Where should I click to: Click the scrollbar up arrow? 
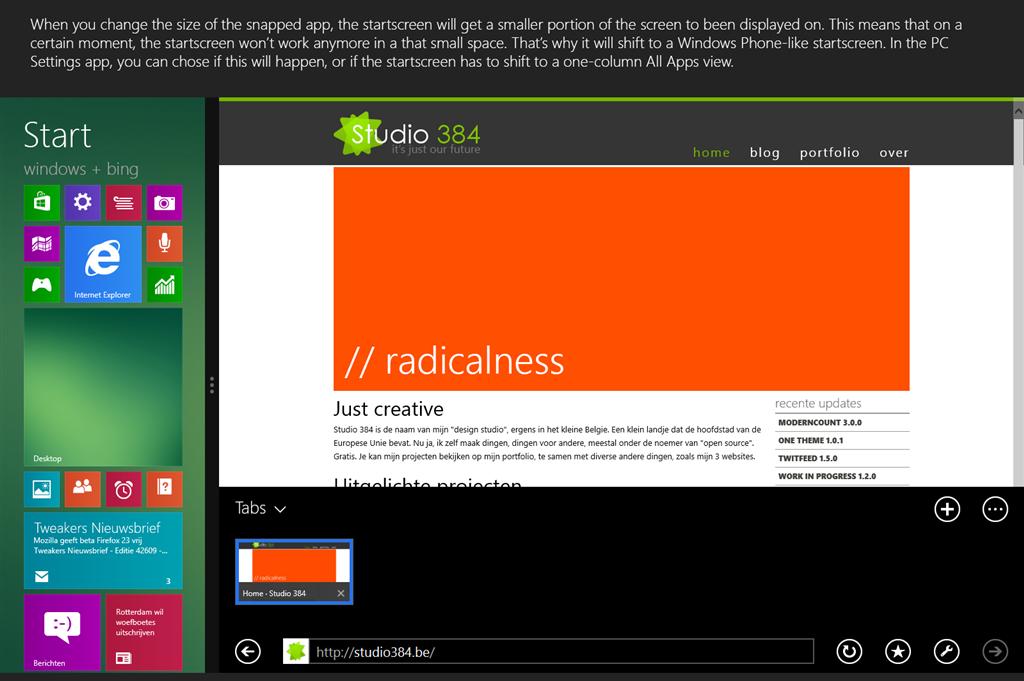coord(1018,112)
